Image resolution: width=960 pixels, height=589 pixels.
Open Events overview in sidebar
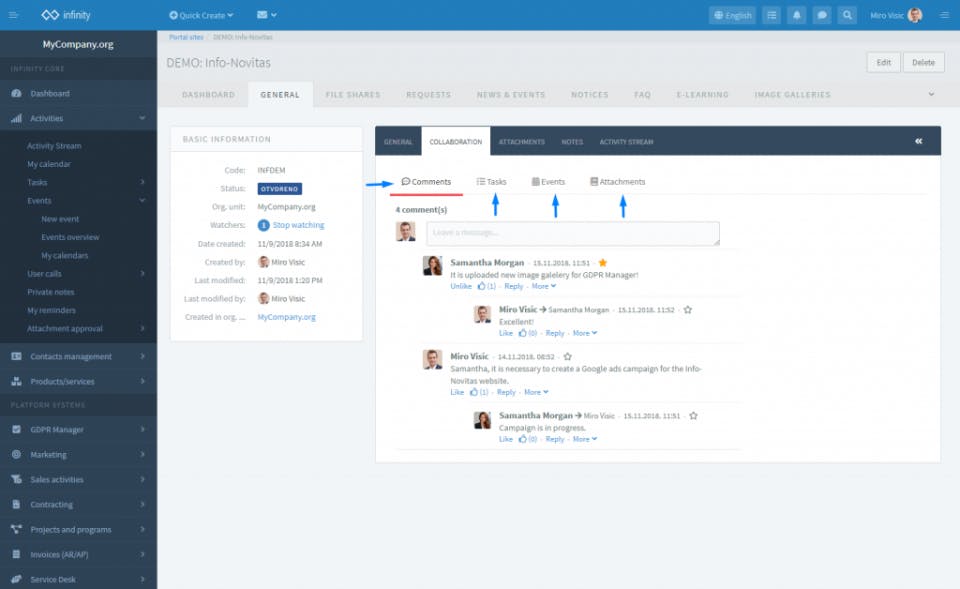point(70,237)
